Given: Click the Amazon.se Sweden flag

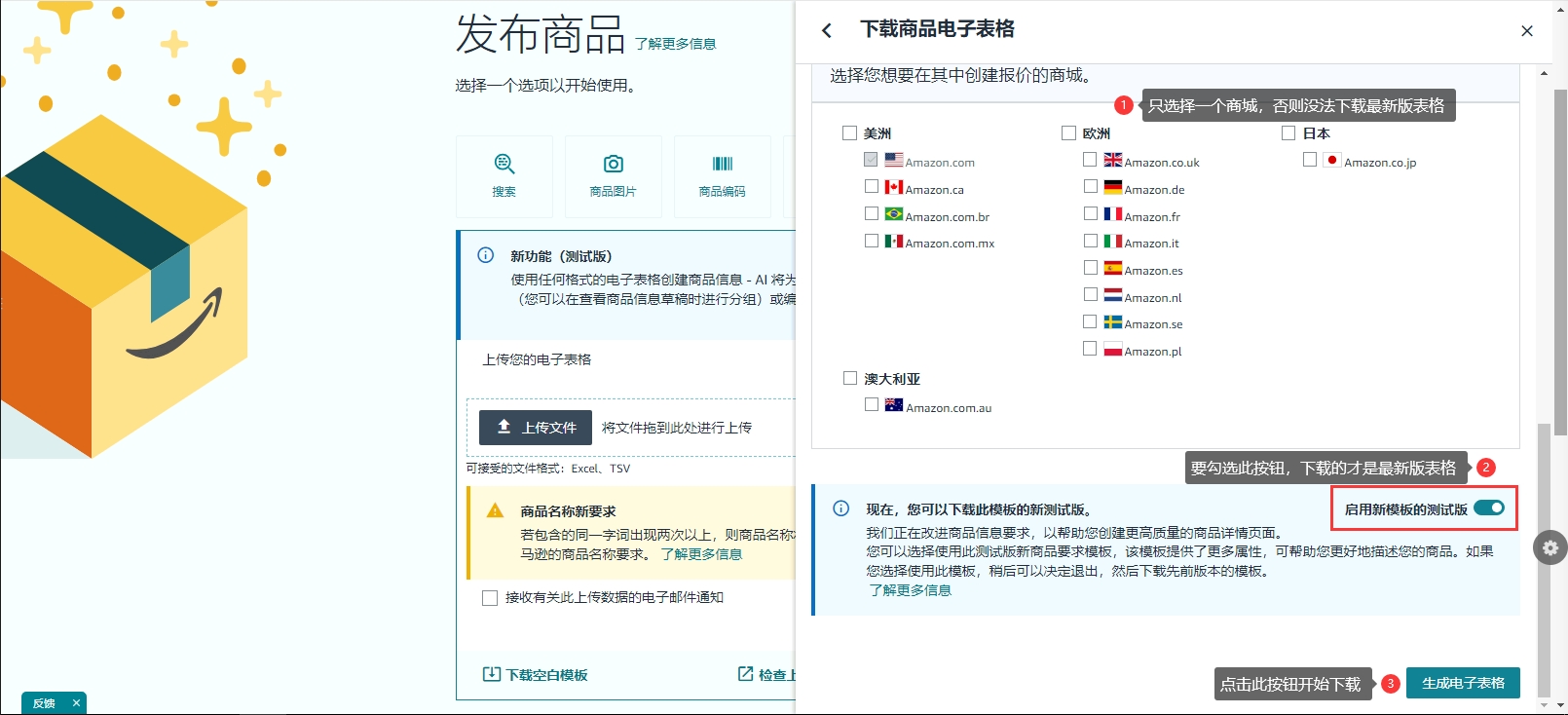Looking at the screenshot, I should click(1113, 321).
